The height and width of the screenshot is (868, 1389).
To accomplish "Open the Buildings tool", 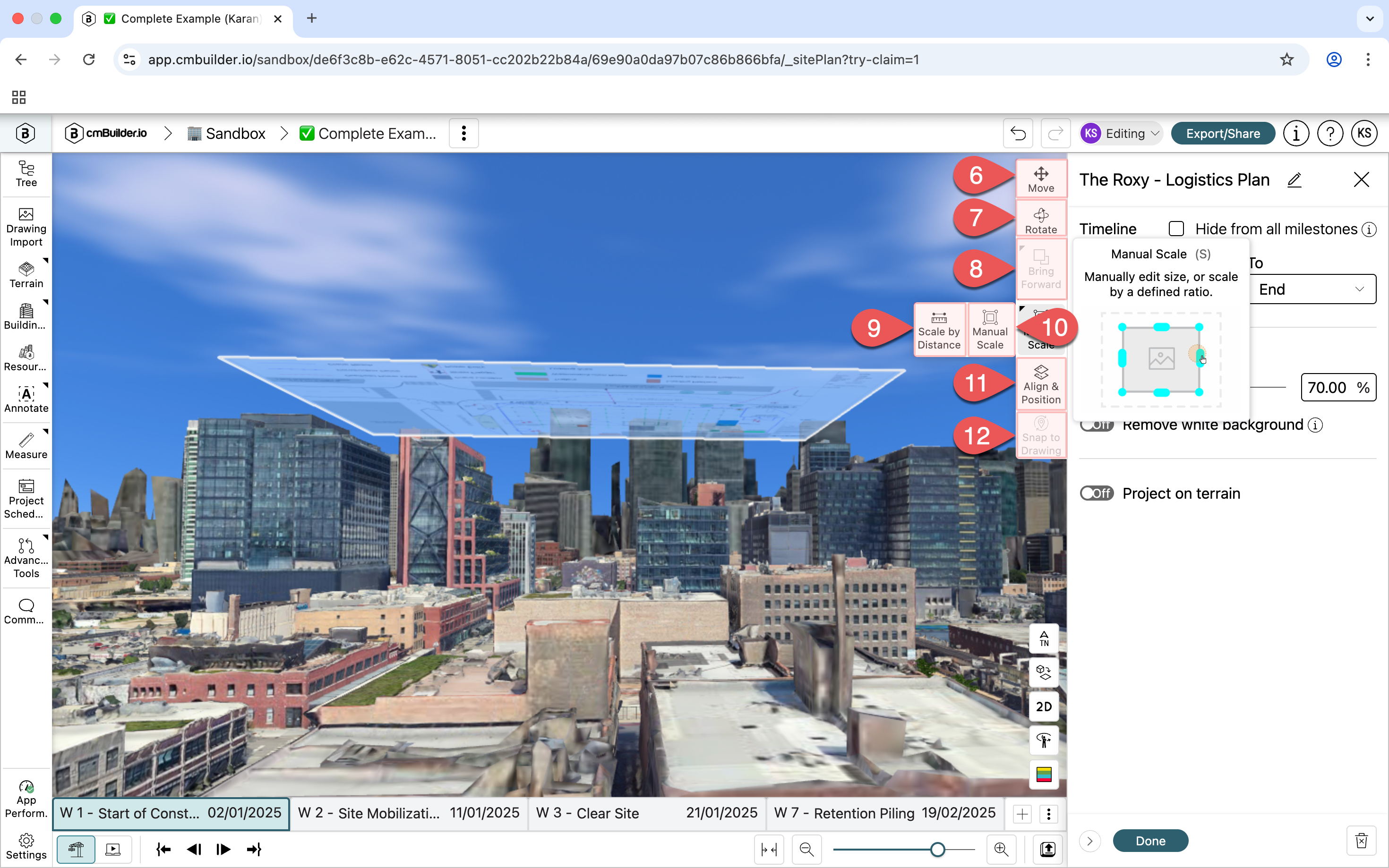I will click(26, 317).
